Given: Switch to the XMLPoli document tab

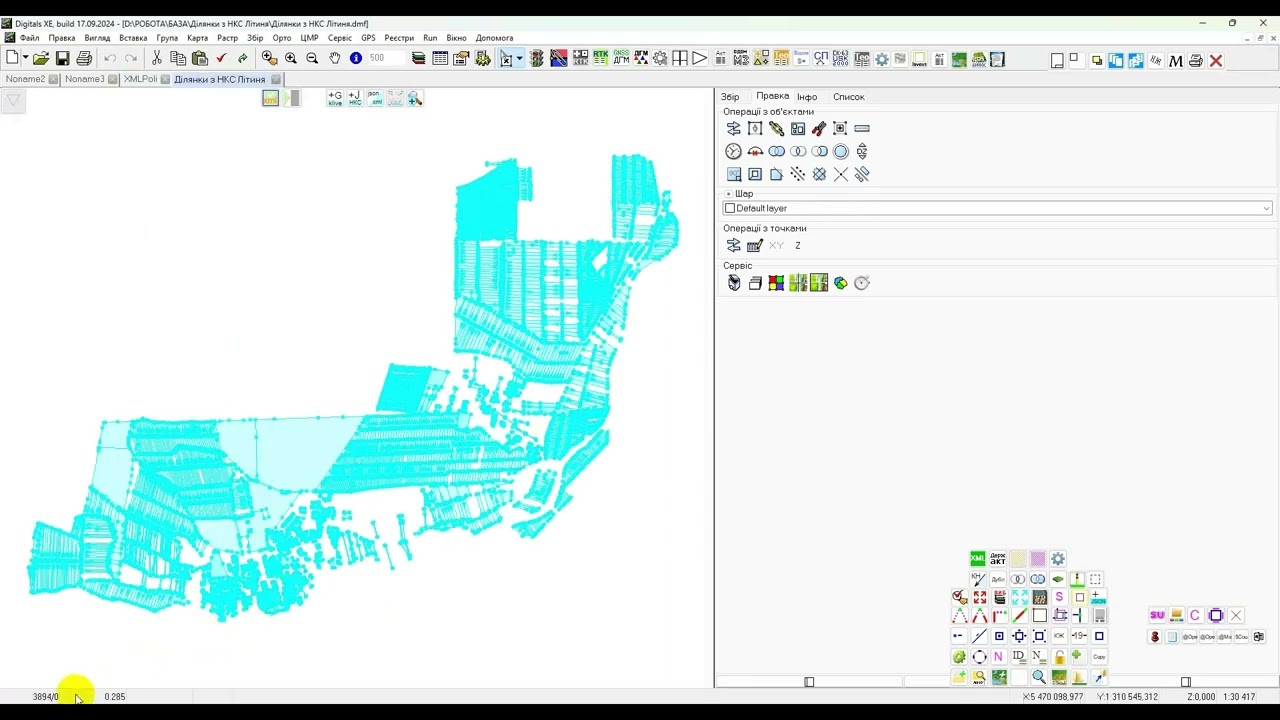Looking at the screenshot, I should tap(140, 79).
